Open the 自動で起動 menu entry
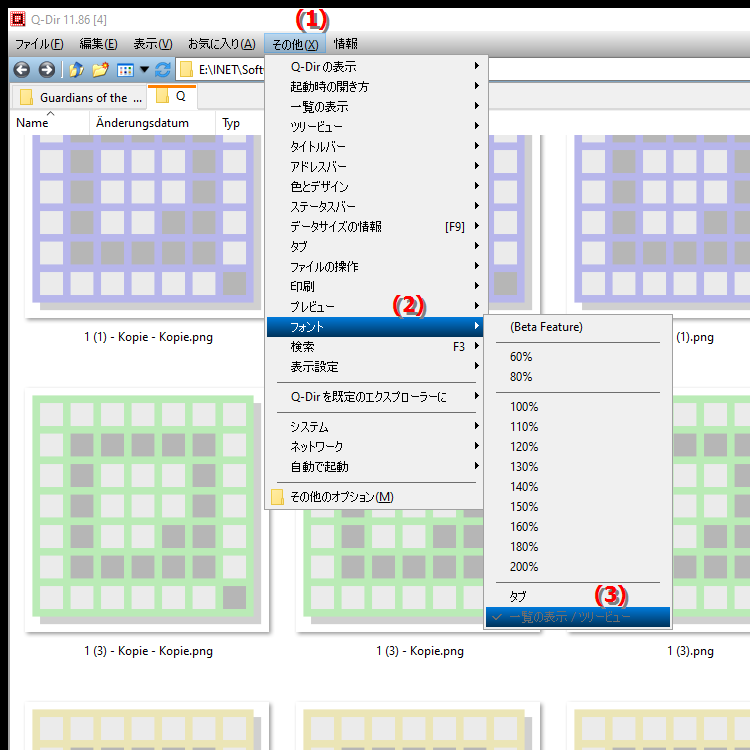The height and width of the screenshot is (750, 750). click(x=374, y=467)
